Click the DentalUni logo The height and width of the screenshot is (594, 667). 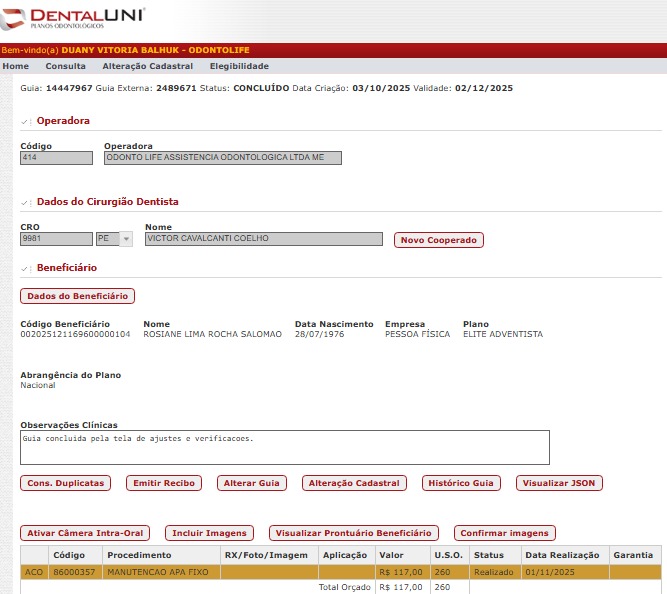point(73,18)
